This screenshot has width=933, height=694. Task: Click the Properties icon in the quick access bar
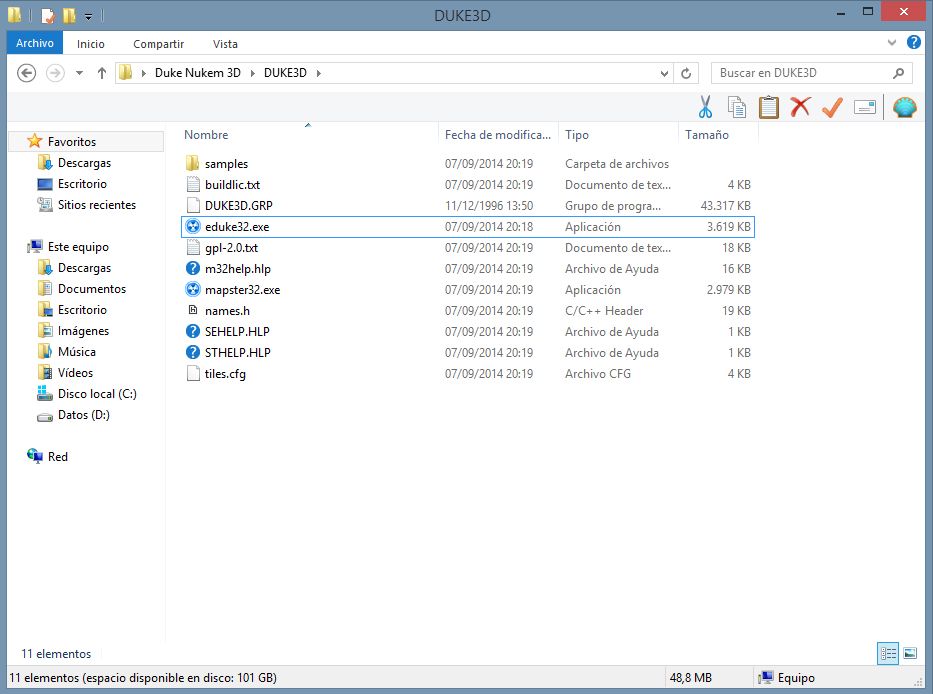(48, 15)
